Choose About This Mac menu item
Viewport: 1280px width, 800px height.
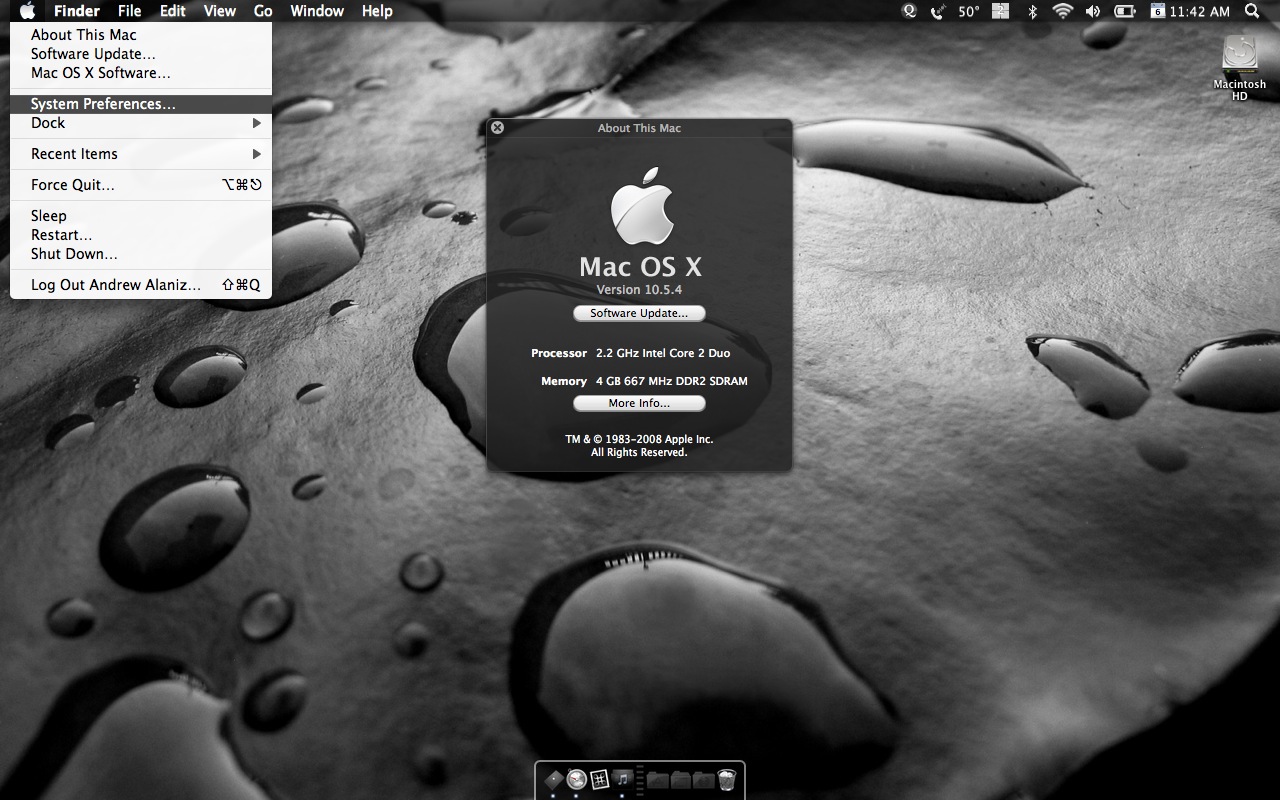(141, 35)
